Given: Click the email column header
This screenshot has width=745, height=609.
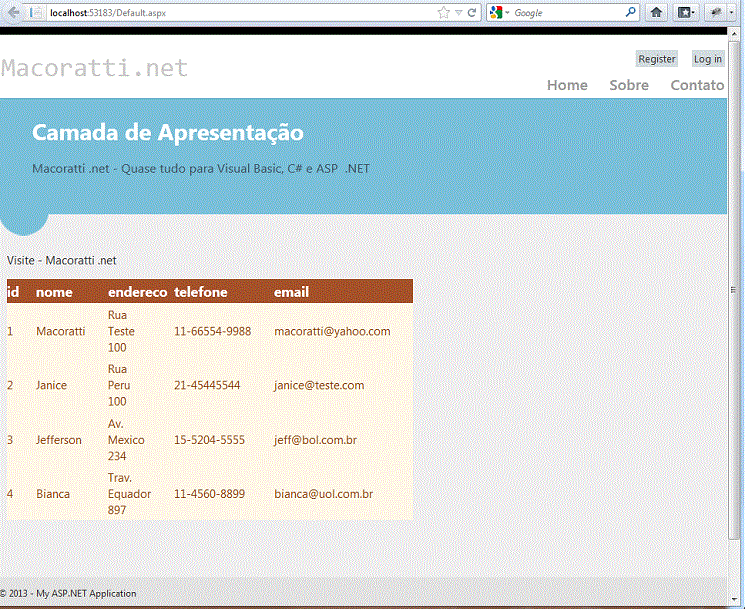Looking at the screenshot, I should (x=291, y=292).
